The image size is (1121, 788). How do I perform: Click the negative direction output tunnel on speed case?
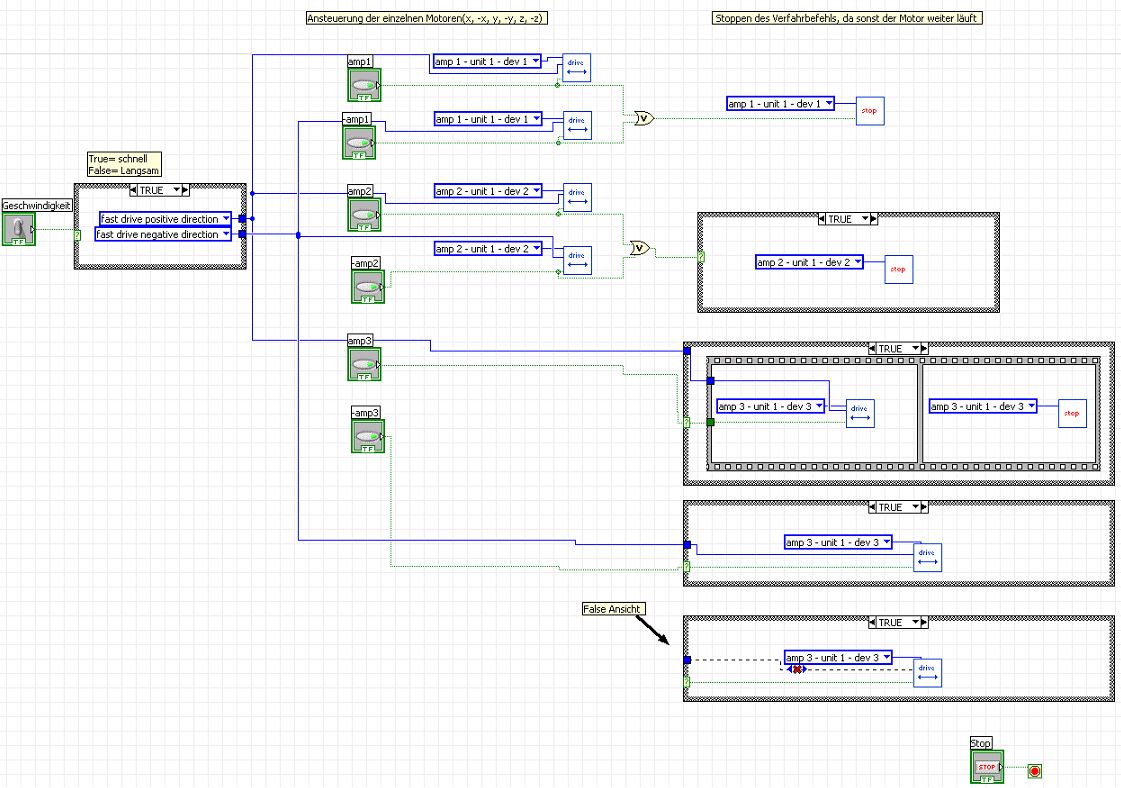click(x=242, y=234)
